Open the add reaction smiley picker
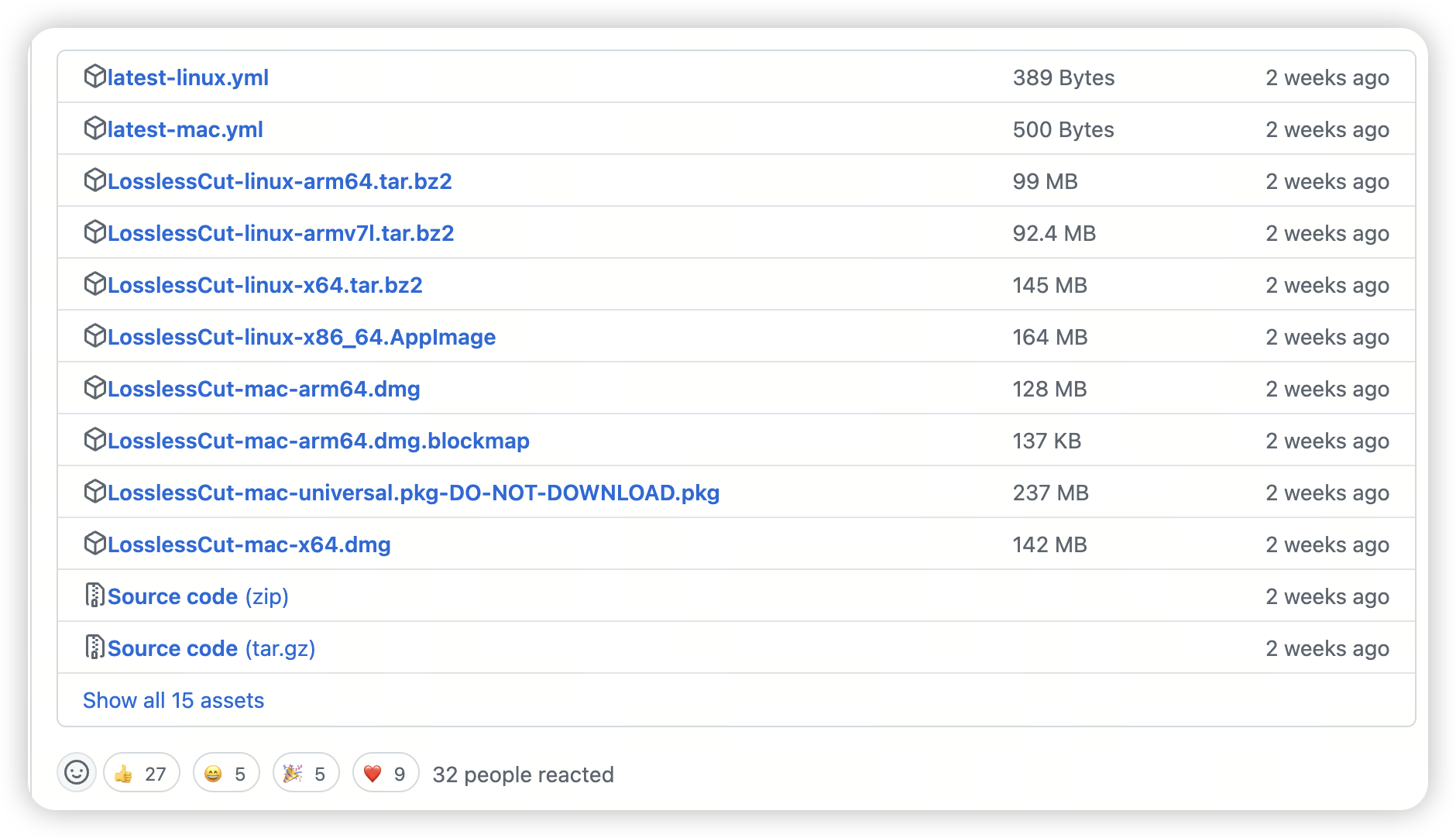Screen dimensions: 1456x838 click(77, 773)
